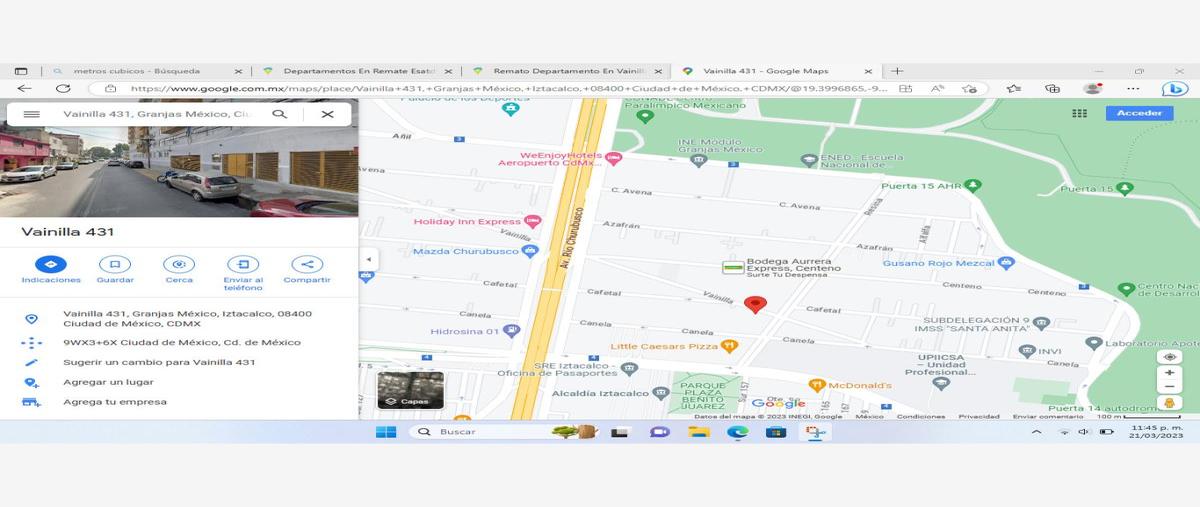This screenshot has height=507, width=1200.
Task: Open the street view photo of Vainilla 431
Action: click(179, 171)
